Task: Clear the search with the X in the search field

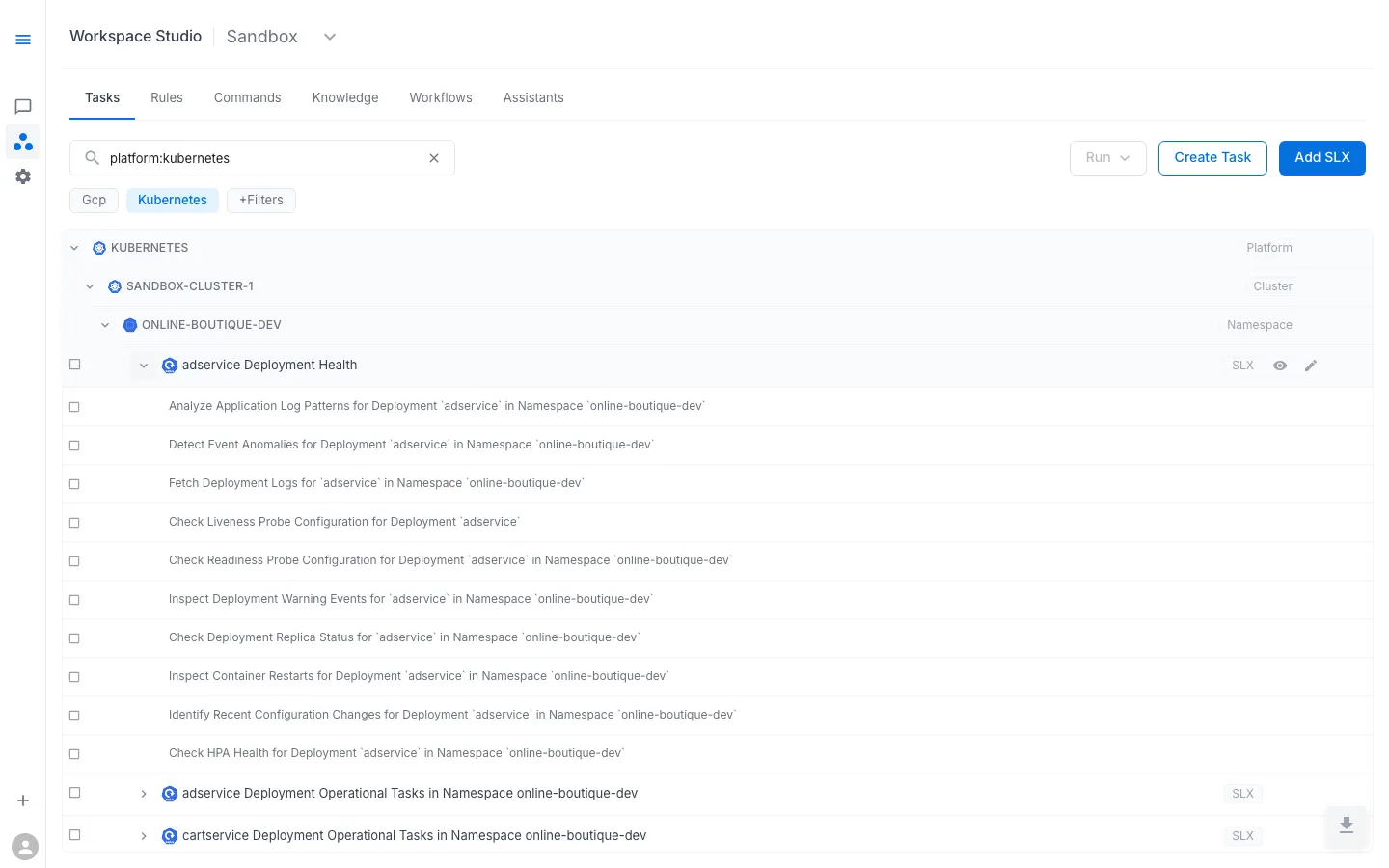Action: [433, 157]
